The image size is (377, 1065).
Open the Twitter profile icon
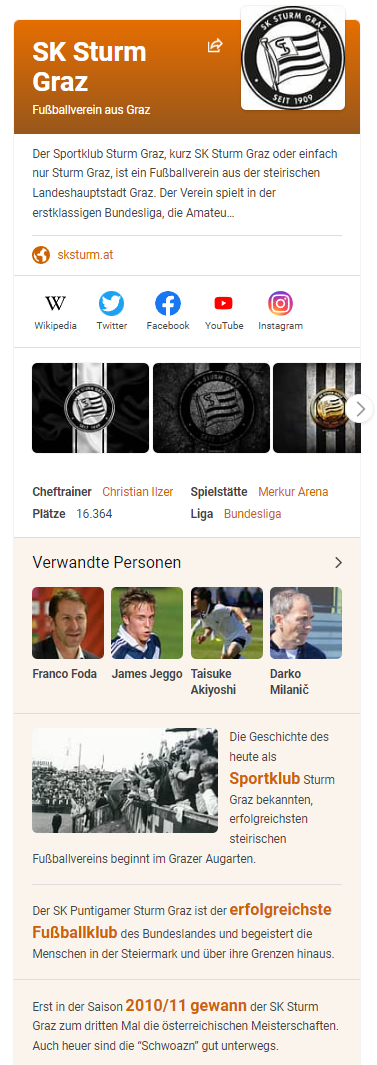pos(111,303)
